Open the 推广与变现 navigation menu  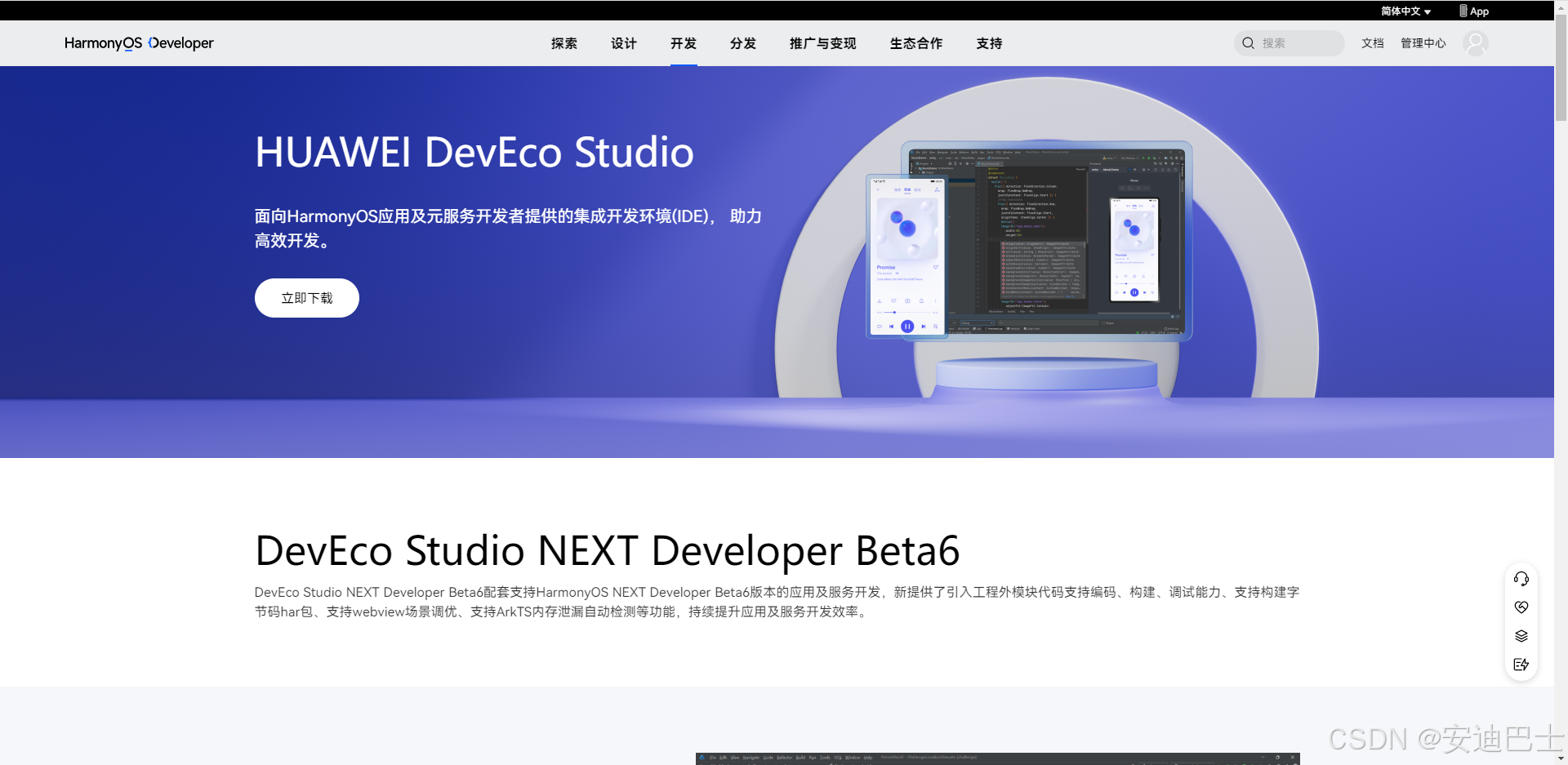823,43
